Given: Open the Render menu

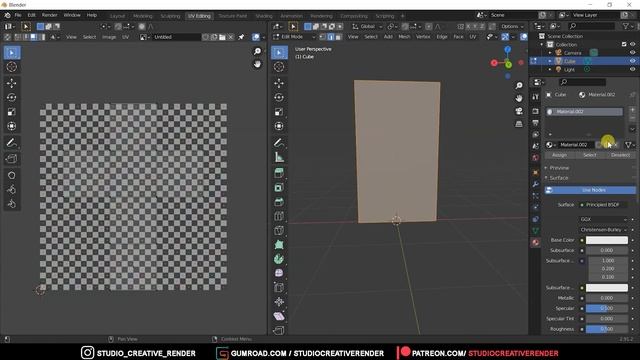Looking at the screenshot, I should point(49,15).
